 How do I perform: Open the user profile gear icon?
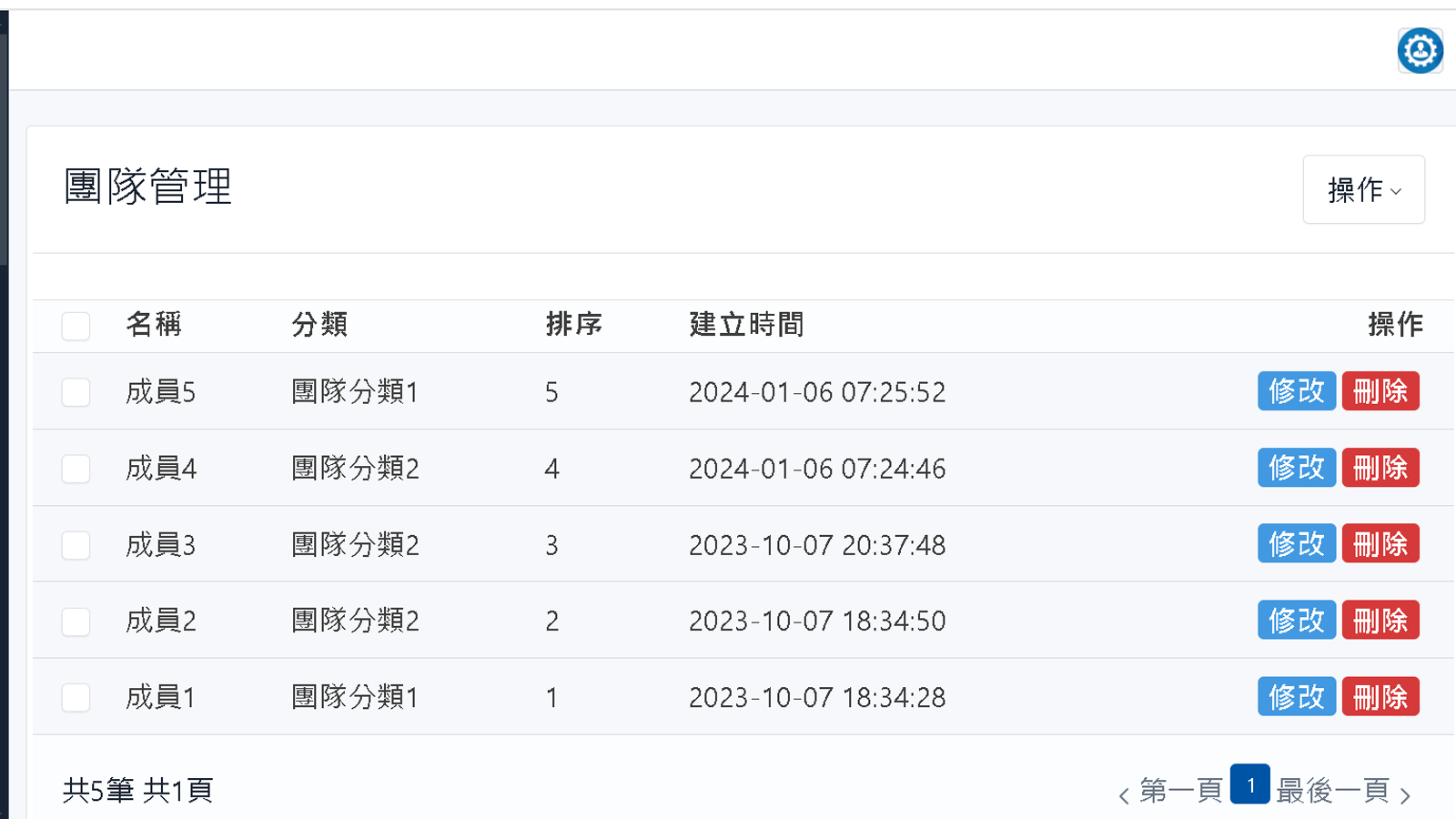coord(1420,50)
